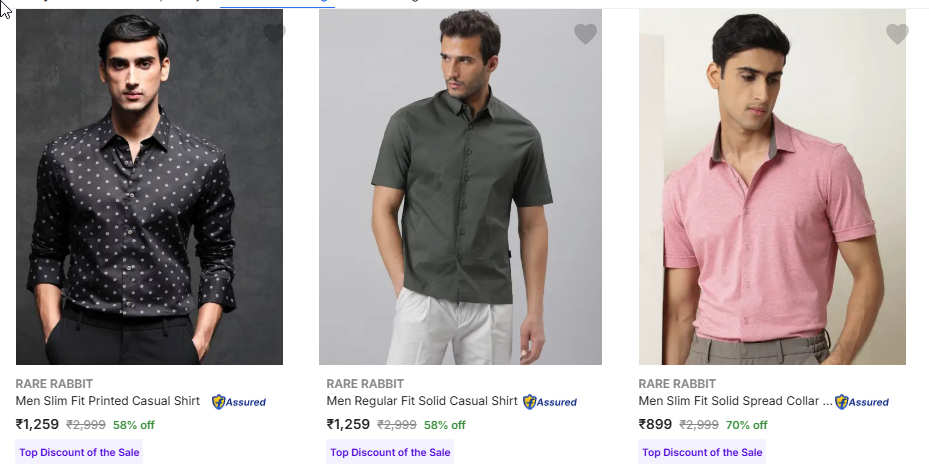The width and height of the screenshot is (929, 470).
Task: Click Top Discount tag under pink shirt
Action: click(x=702, y=452)
